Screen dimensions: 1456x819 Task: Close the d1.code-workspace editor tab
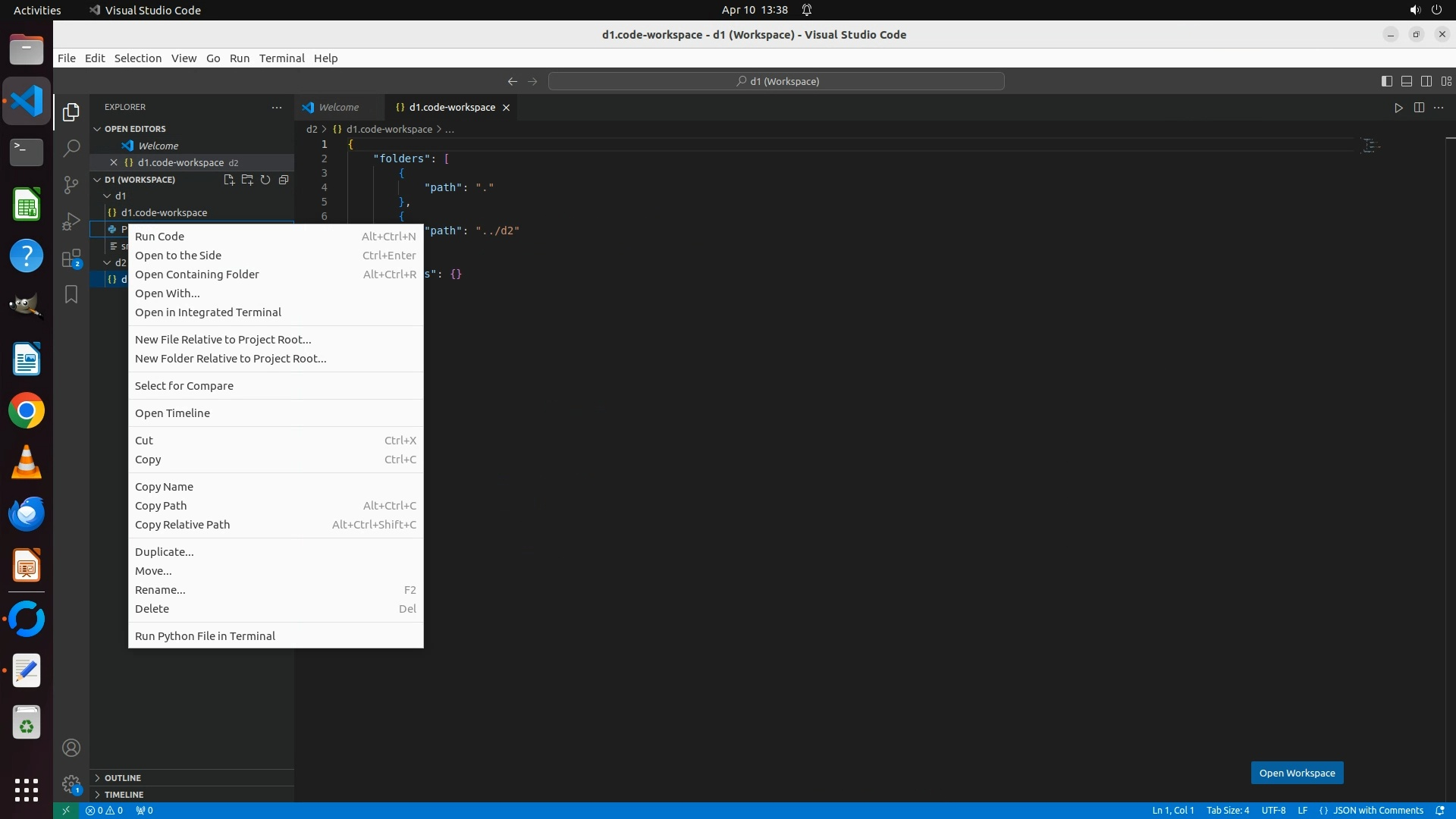click(506, 108)
